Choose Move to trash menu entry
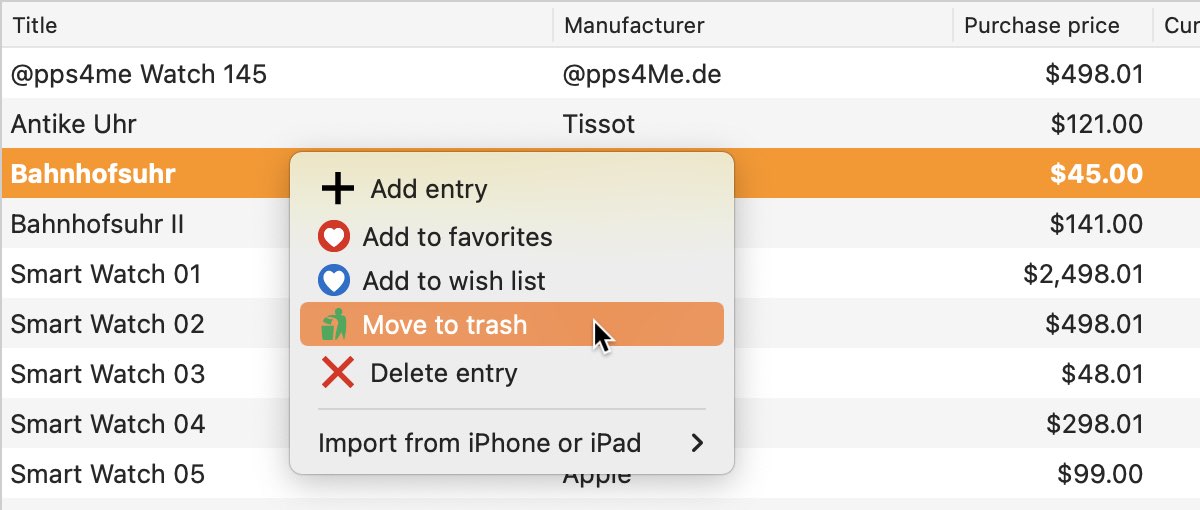 [511, 325]
